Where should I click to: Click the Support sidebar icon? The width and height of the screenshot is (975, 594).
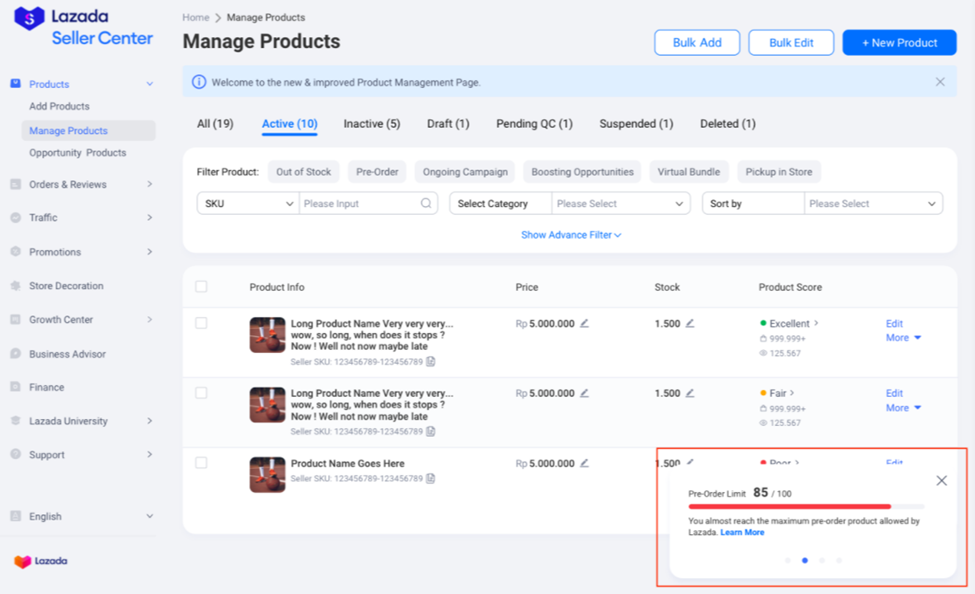tap(16, 454)
